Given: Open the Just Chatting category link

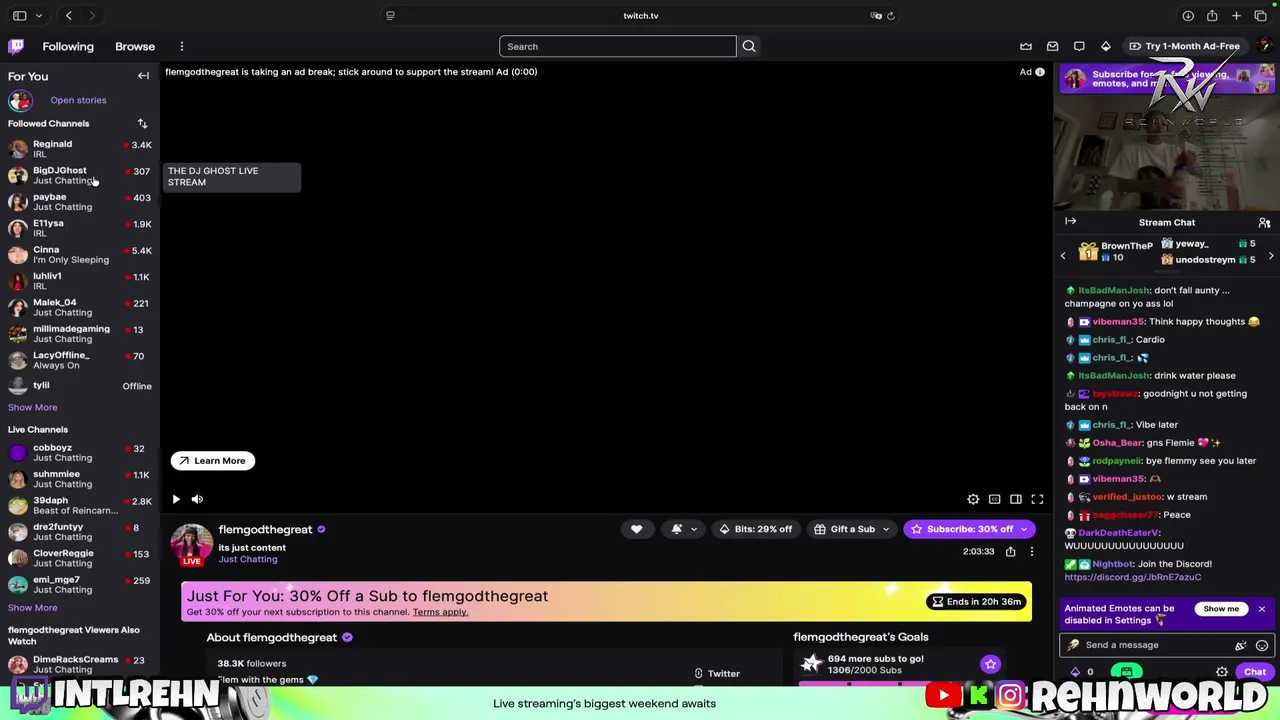Looking at the screenshot, I should click(248, 559).
